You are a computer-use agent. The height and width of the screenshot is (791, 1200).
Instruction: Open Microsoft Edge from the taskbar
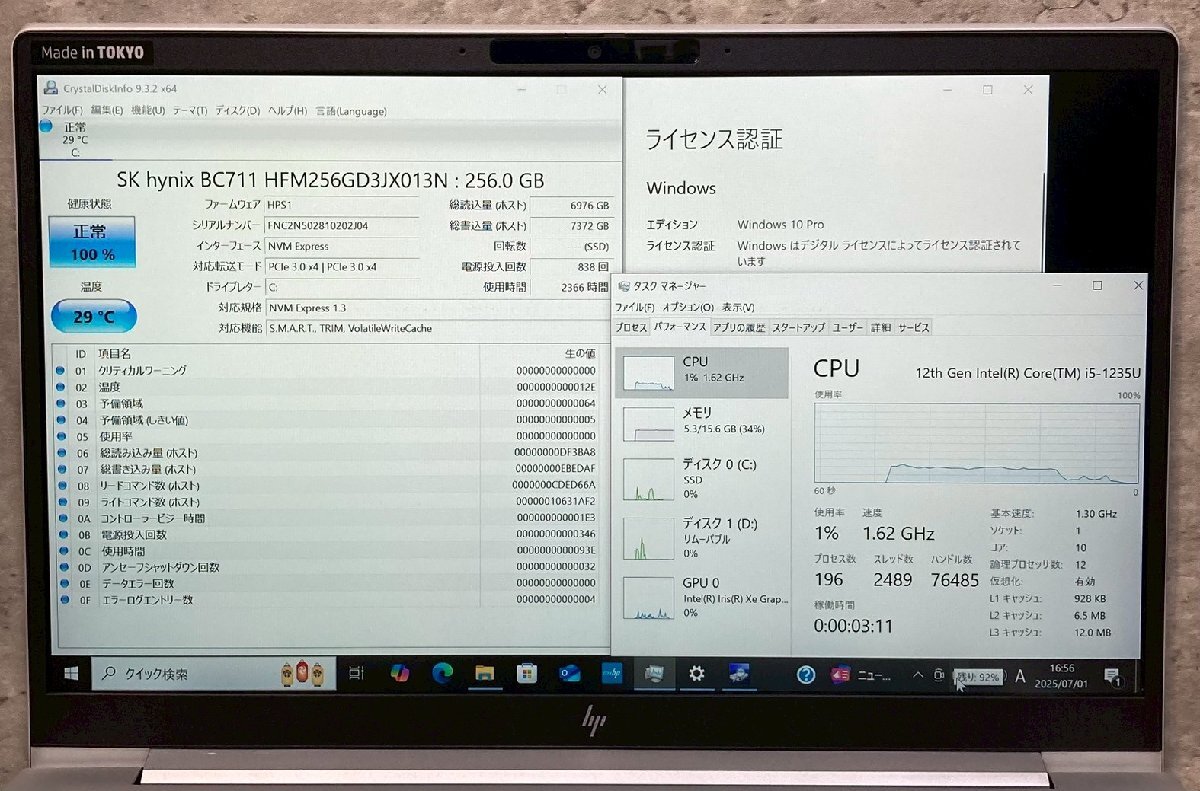click(442, 674)
